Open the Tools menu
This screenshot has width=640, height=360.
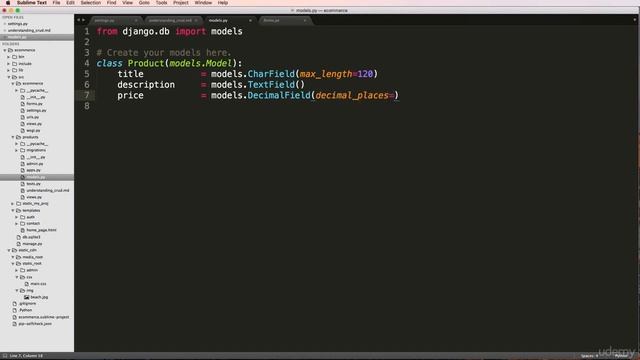(161, 3)
